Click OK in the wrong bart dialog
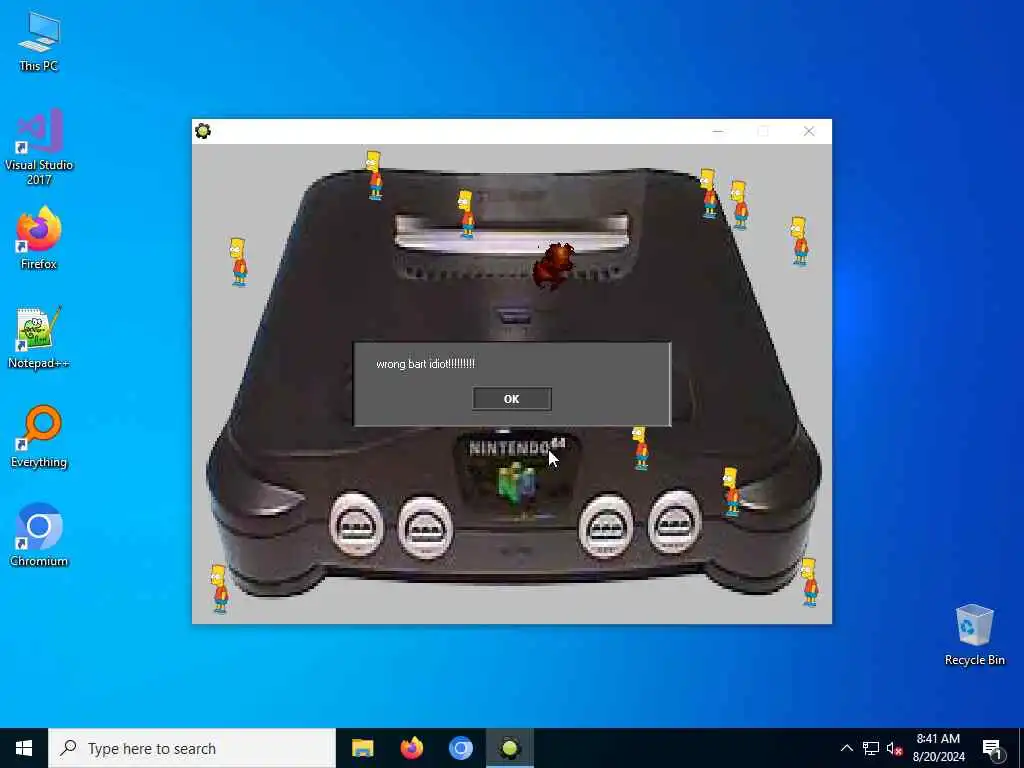The height and width of the screenshot is (768, 1024). [x=511, y=399]
